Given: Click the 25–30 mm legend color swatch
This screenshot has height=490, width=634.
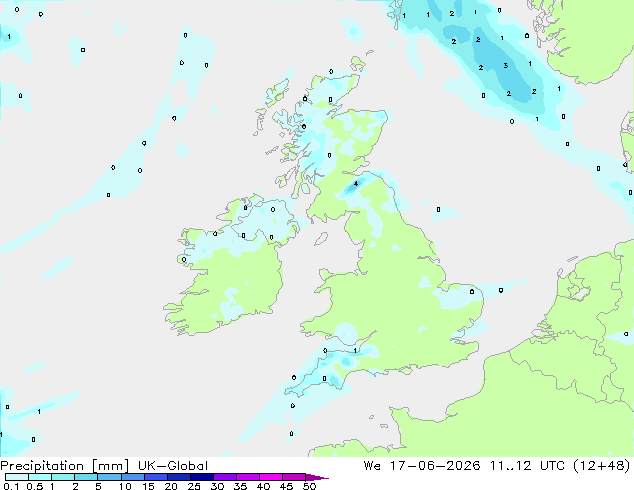Looking at the screenshot, I should (202, 477).
